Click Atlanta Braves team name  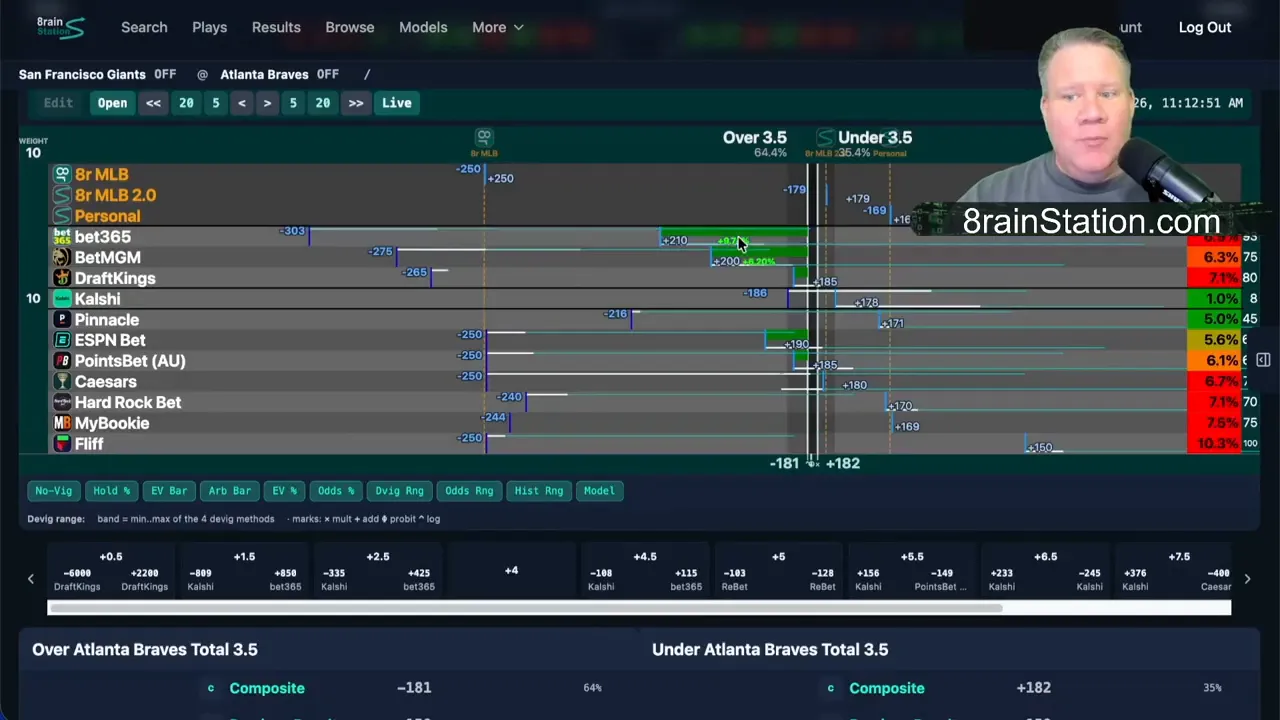point(264,74)
